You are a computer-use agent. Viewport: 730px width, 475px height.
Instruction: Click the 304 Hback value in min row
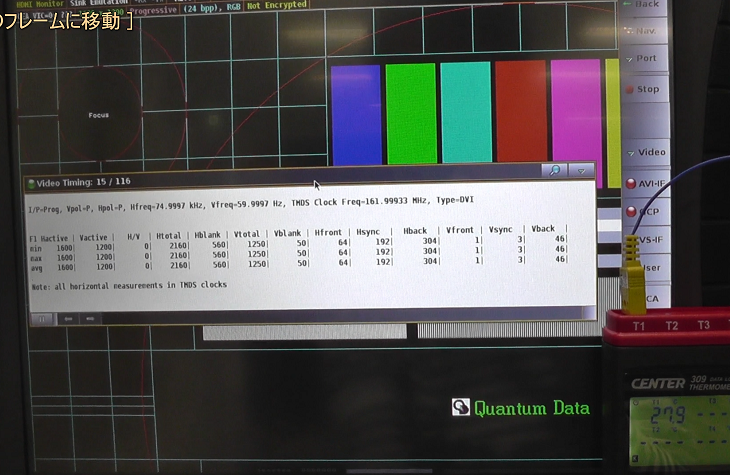[x=430, y=241]
